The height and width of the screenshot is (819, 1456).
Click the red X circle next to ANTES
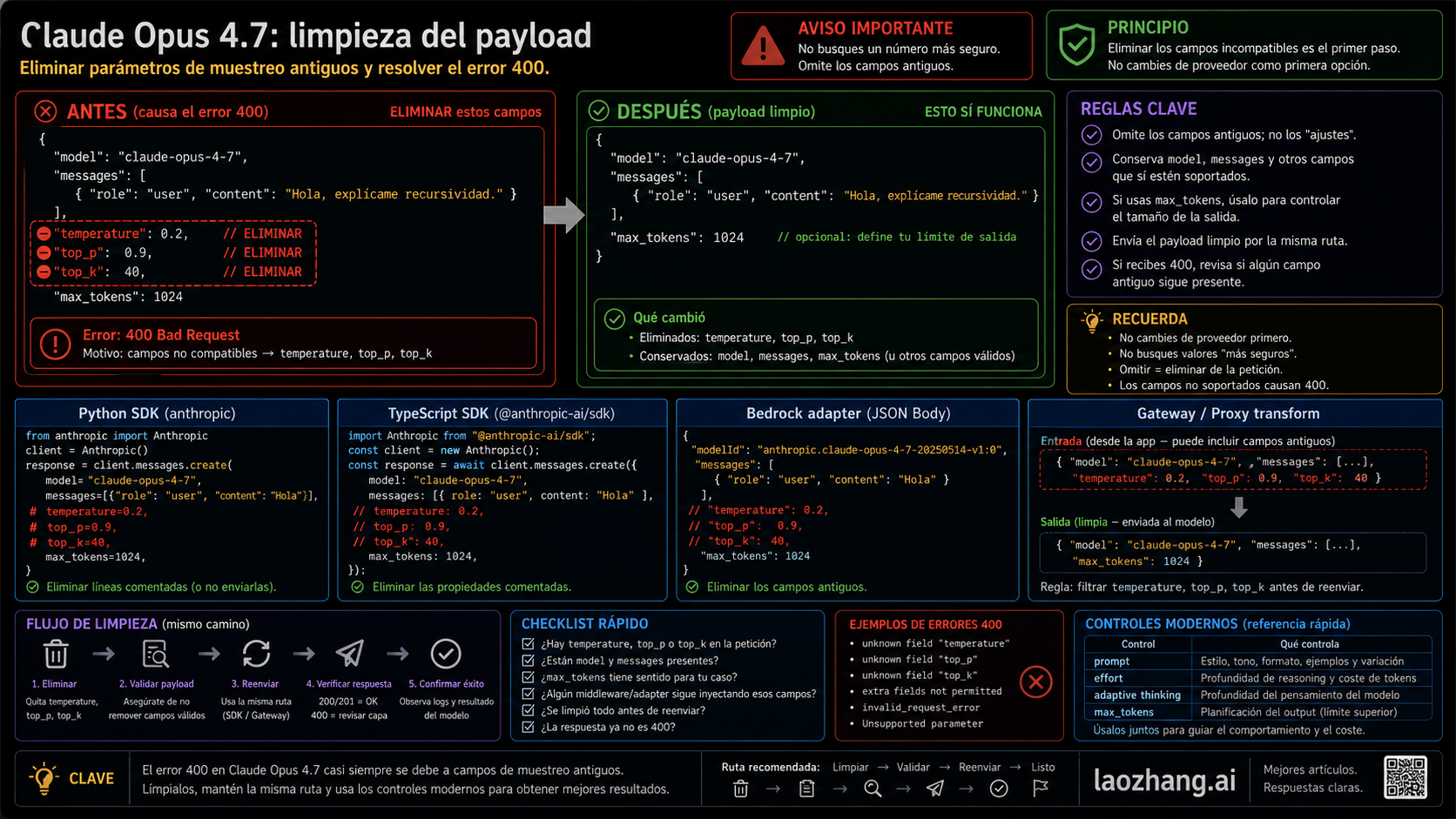pyautogui.click(x=45, y=111)
